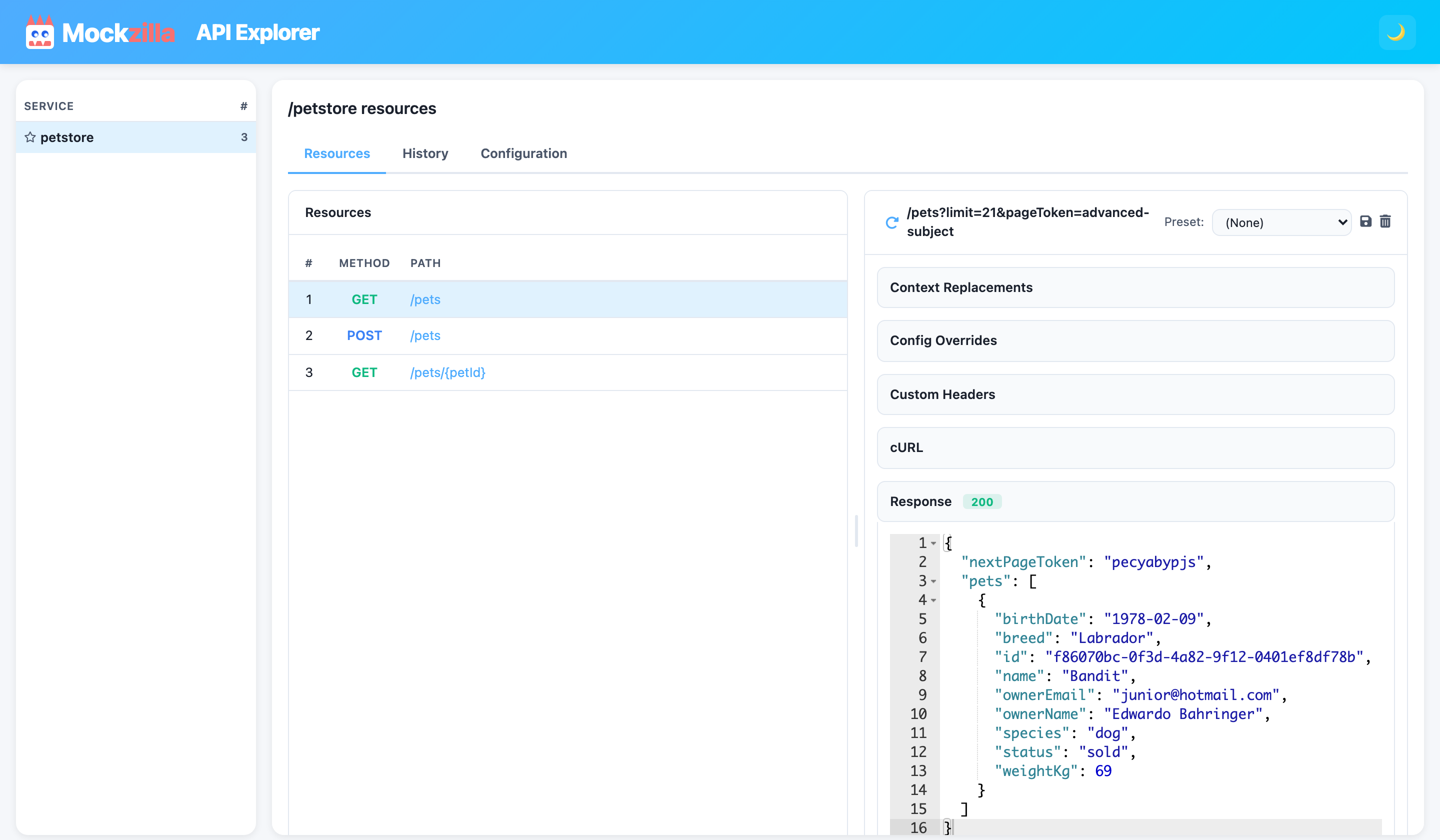The image size is (1440, 840).
Task: Open the GET /pets/{petId} resource
Action: tap(567, 372)
